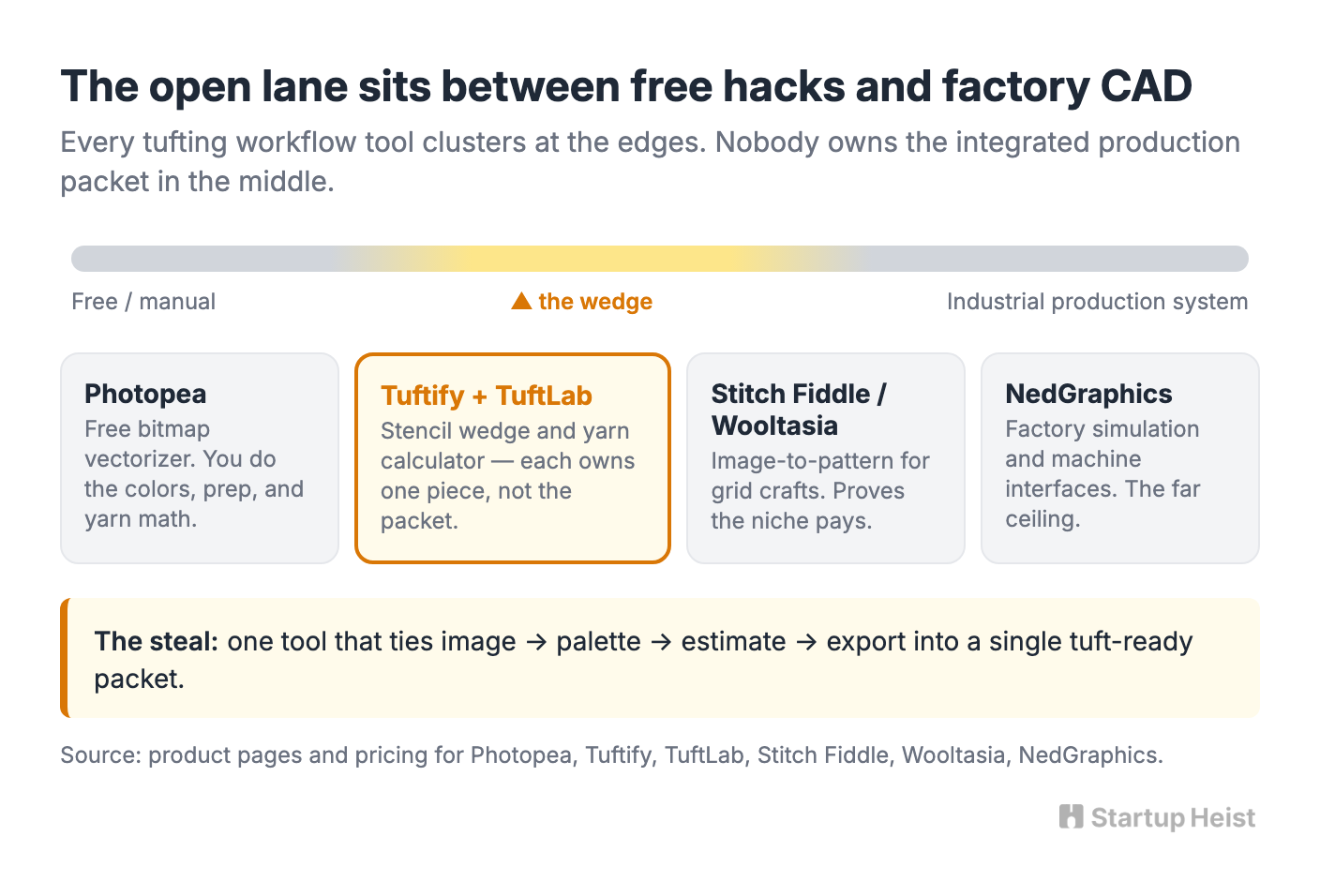
Task: Open the Stitch Fiddle / Wooltasia card
Action: click(x=826, y=458)
